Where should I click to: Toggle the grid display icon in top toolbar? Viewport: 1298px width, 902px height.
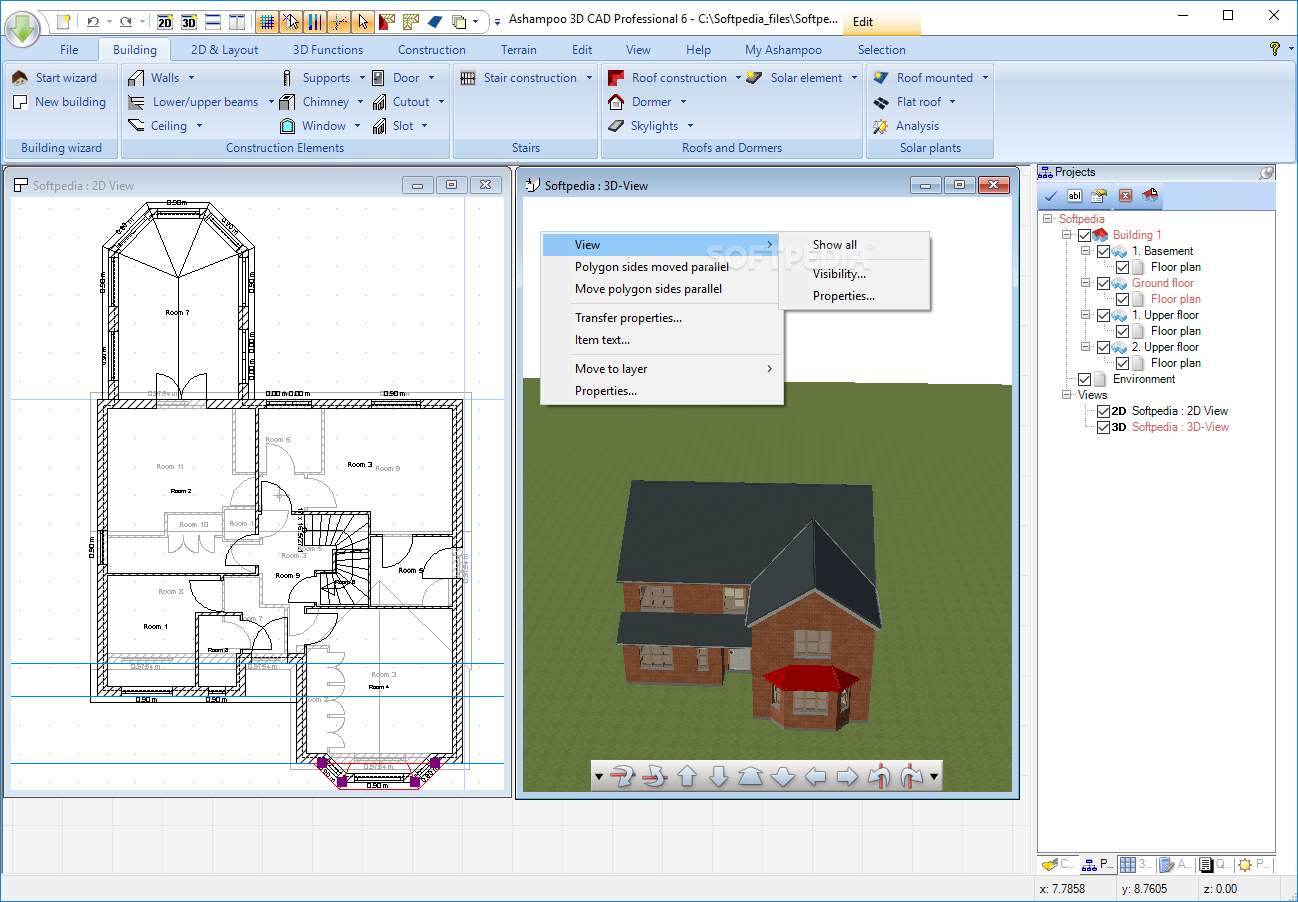267,21
